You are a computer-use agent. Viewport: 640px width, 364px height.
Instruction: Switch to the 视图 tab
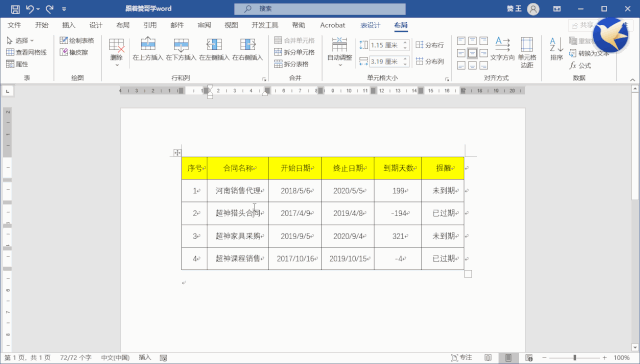(231, 25)
